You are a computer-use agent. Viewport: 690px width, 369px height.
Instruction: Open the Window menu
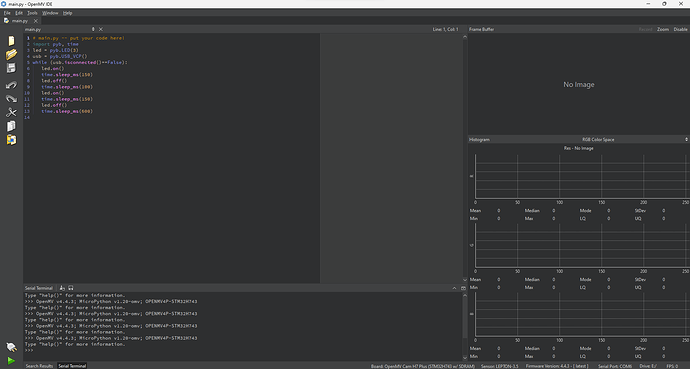coord(50,13)
